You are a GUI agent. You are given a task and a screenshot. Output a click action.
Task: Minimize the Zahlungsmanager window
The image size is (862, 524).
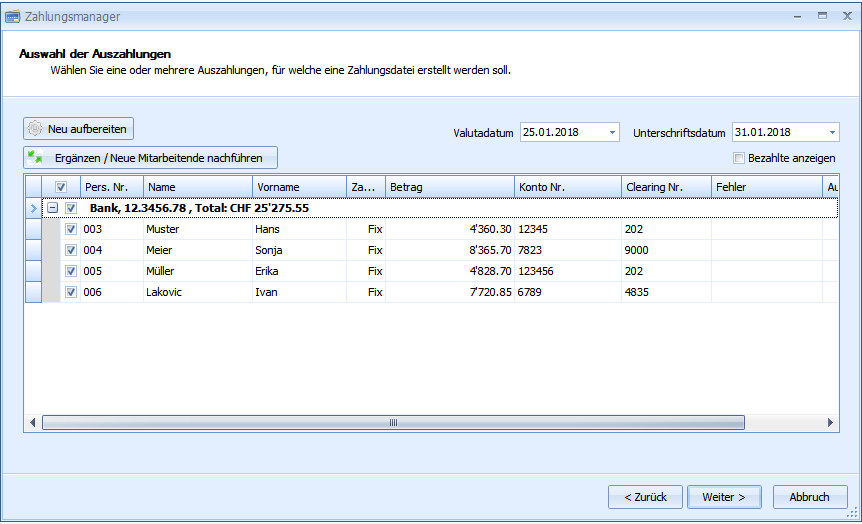pyautogui.click(x=797, y=16)
